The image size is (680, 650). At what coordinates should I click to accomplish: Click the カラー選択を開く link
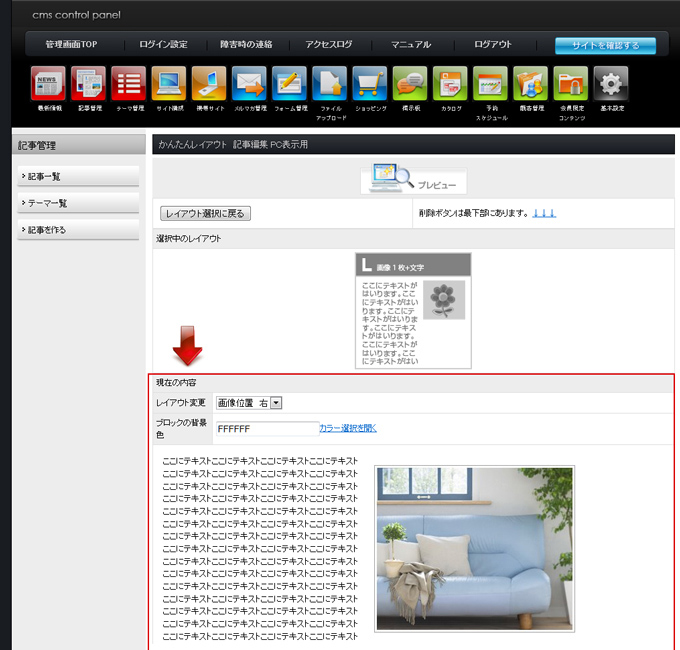[x=348, y=428]
